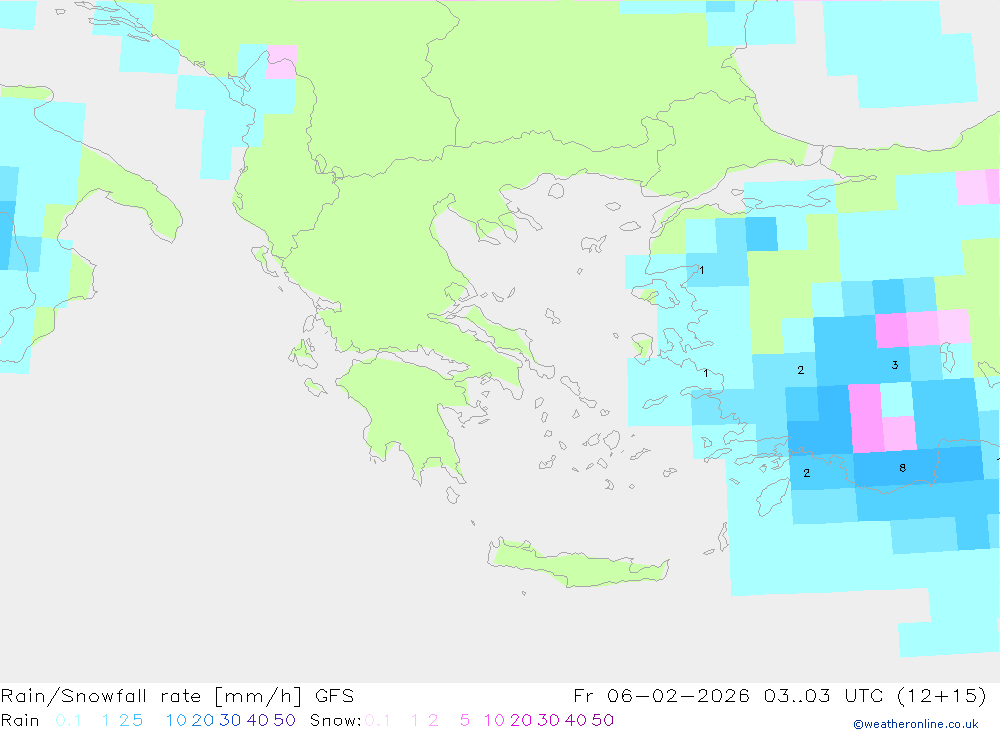Viewport: 1000px width, 733px height.
Task: Pick the 5 value in the Snow legend
Action: coord(465,720)
